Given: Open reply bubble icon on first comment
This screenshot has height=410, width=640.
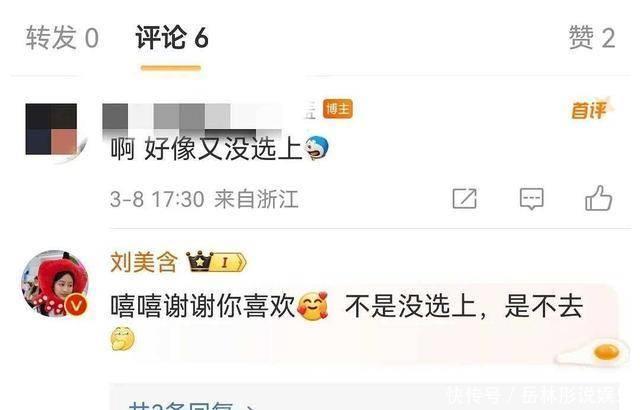Looking at the screenshot, I should point(531,199).
